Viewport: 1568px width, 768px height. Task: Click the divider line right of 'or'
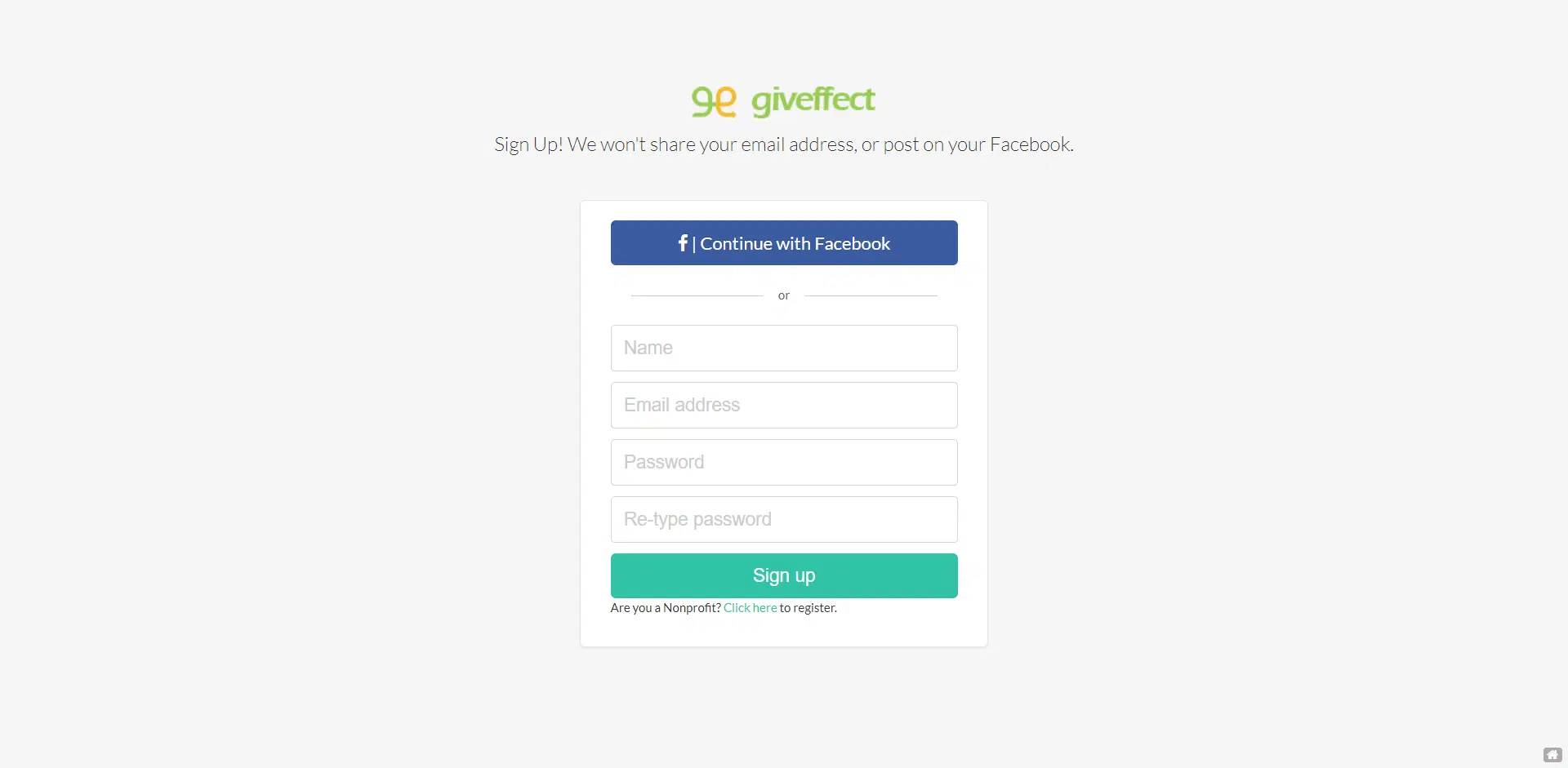pos(871,295)
